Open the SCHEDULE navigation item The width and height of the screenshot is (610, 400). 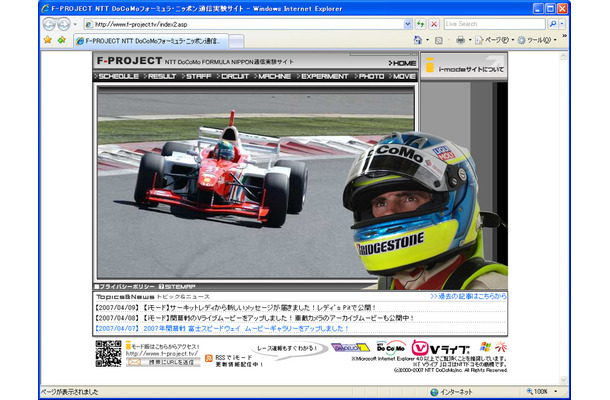(117, 76)
